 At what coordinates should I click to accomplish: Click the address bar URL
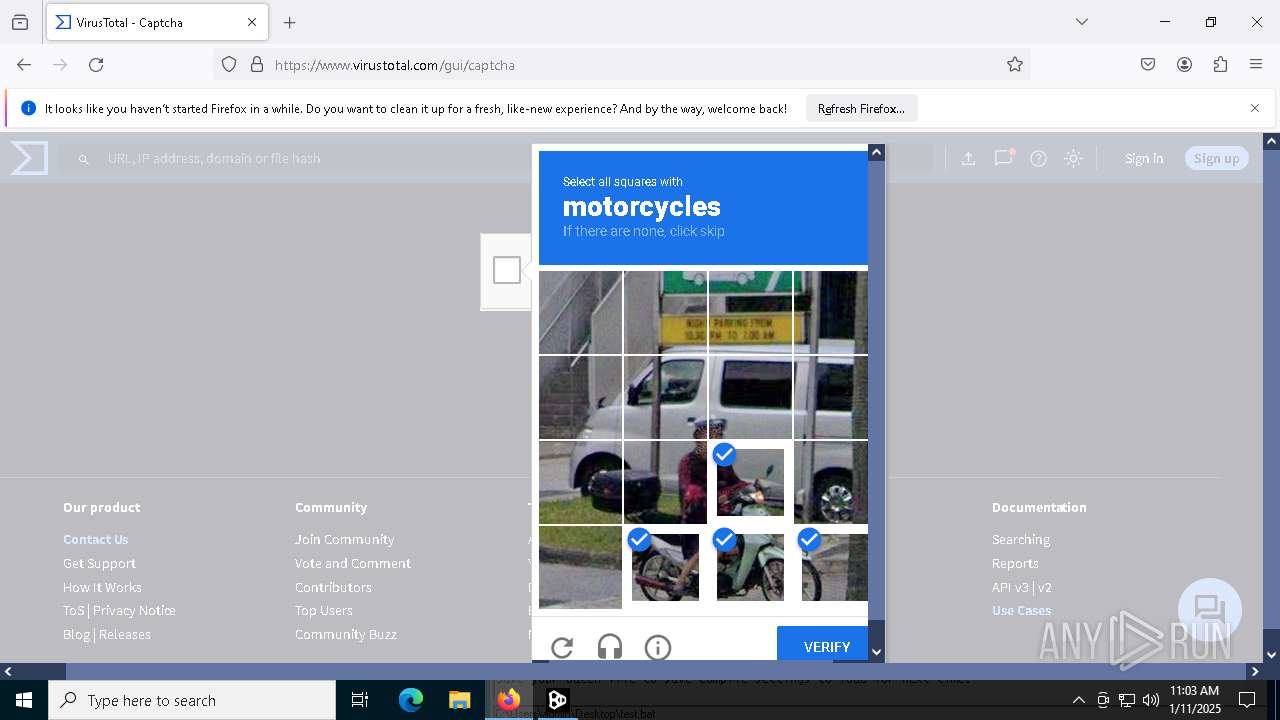[395, 65]
